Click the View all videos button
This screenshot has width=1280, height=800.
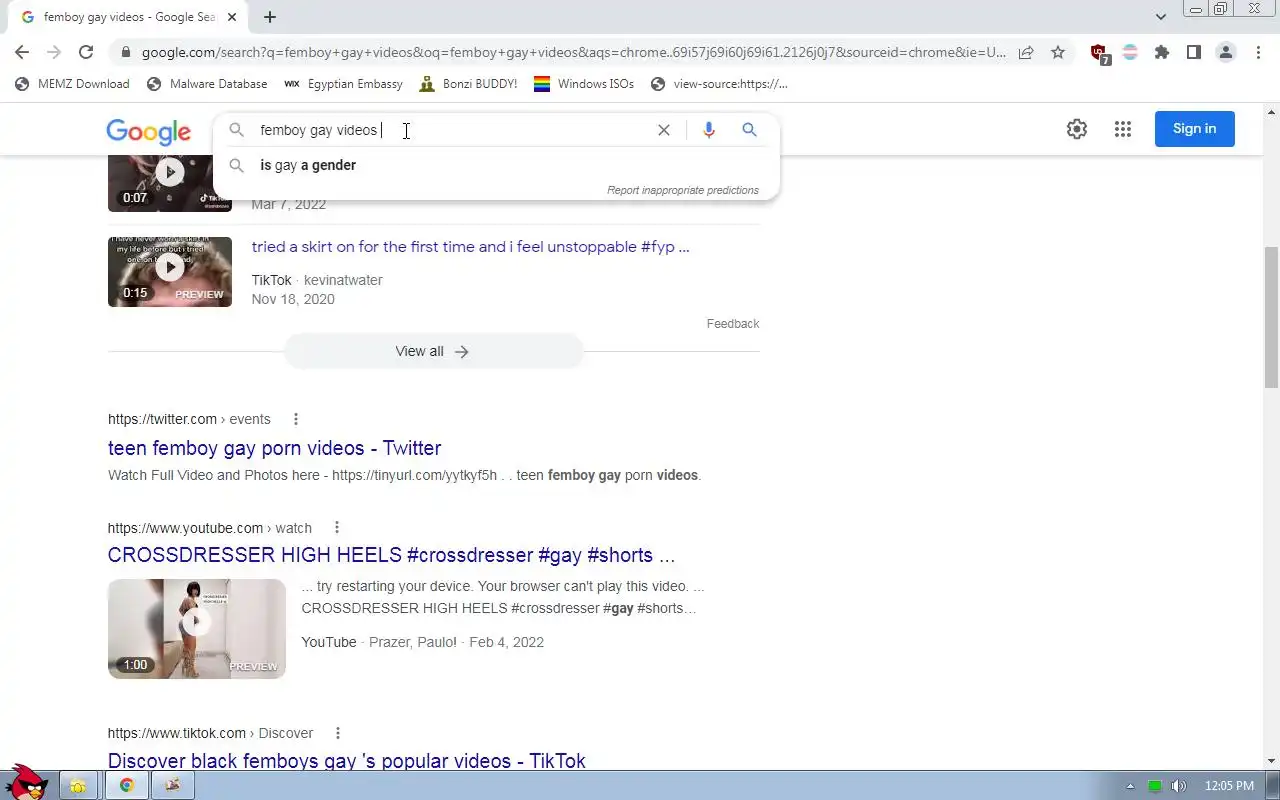[x=433, y=351]
